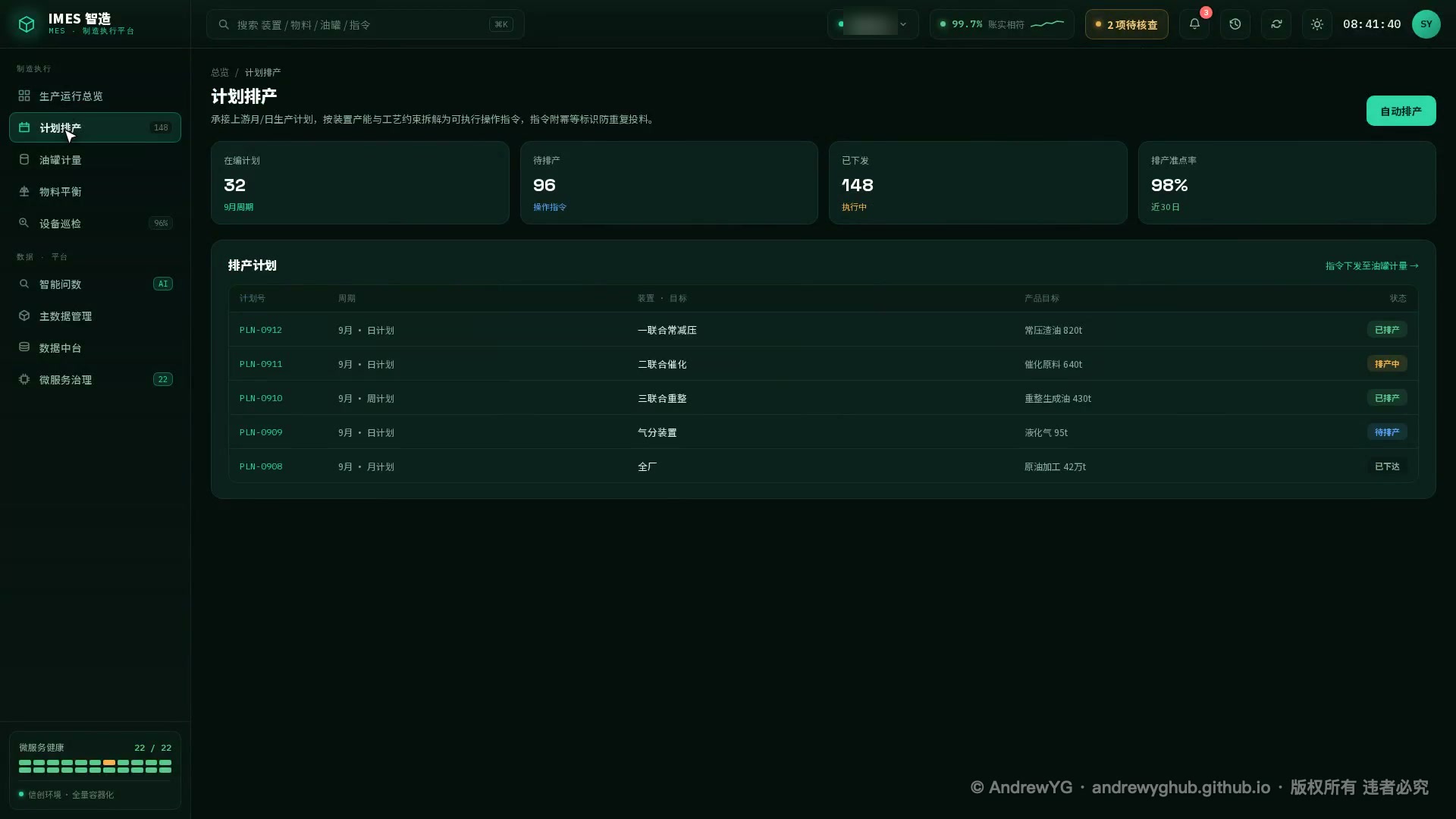Viewport: 1456px width, 819px height.
Task: Click the 排产中 status badge
Action: pyautogui.click(x=1387, y=364)
